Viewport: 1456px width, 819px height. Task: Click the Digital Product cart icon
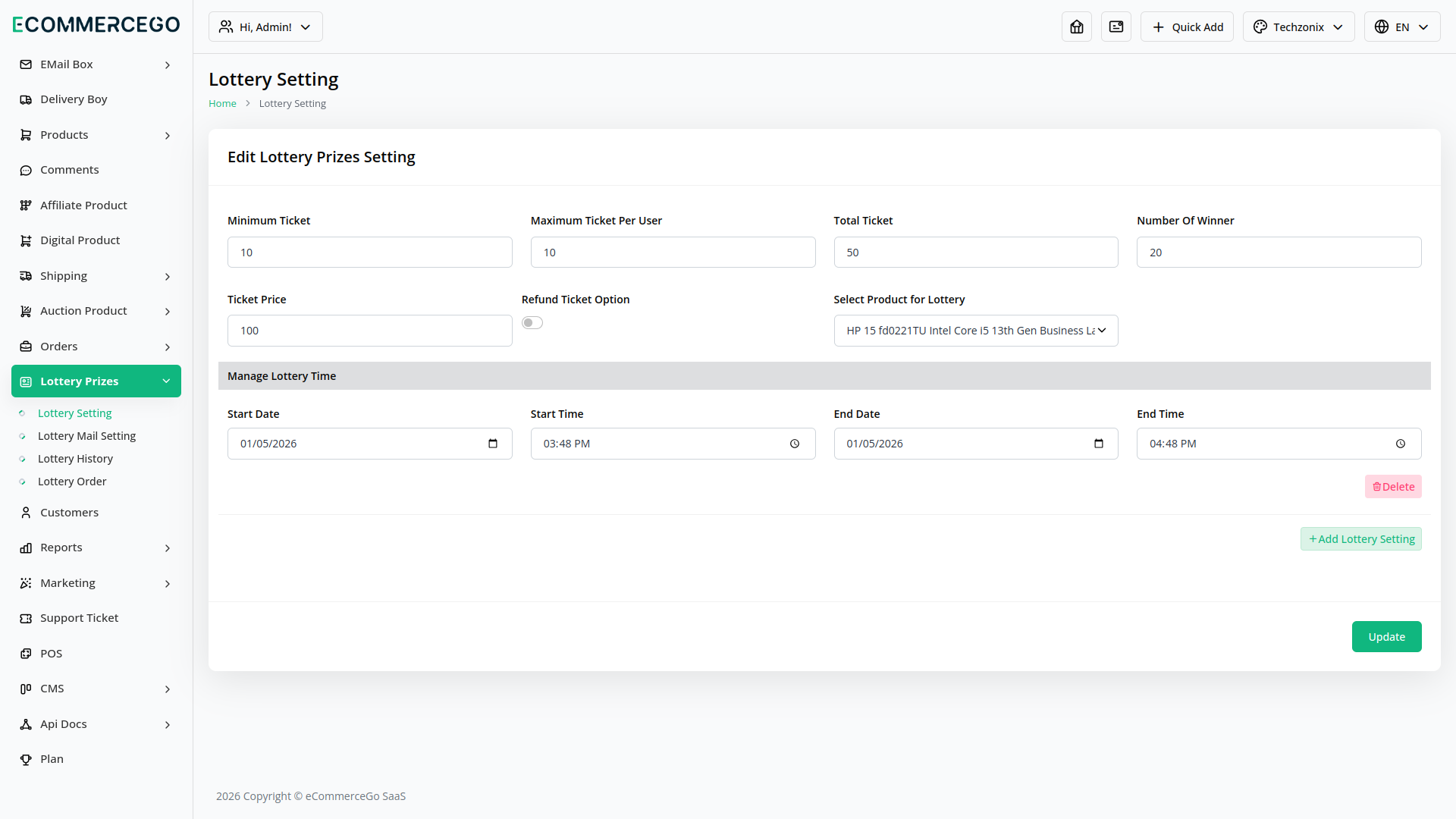26,240
